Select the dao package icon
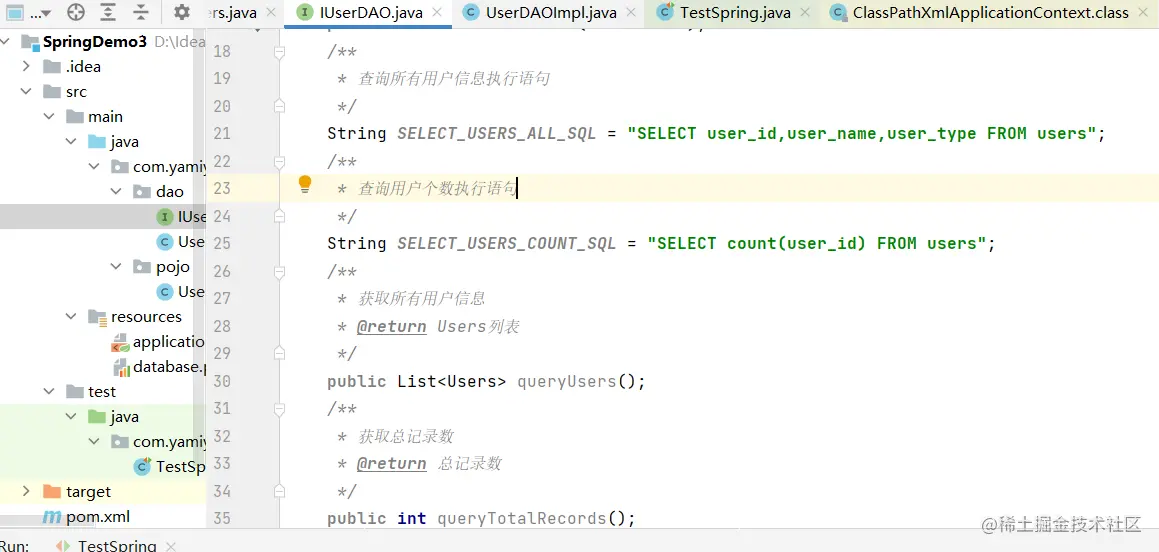 (x=142, y=191)
